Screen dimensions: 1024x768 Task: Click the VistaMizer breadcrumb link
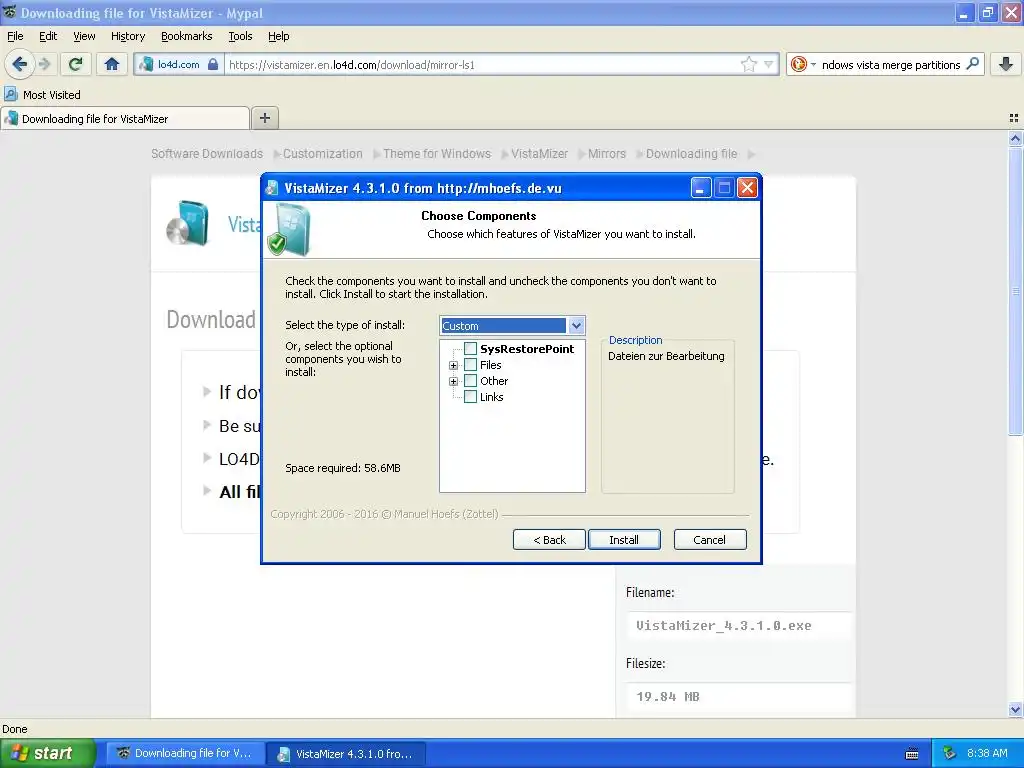pyautogui.click(x=539, y=153)
